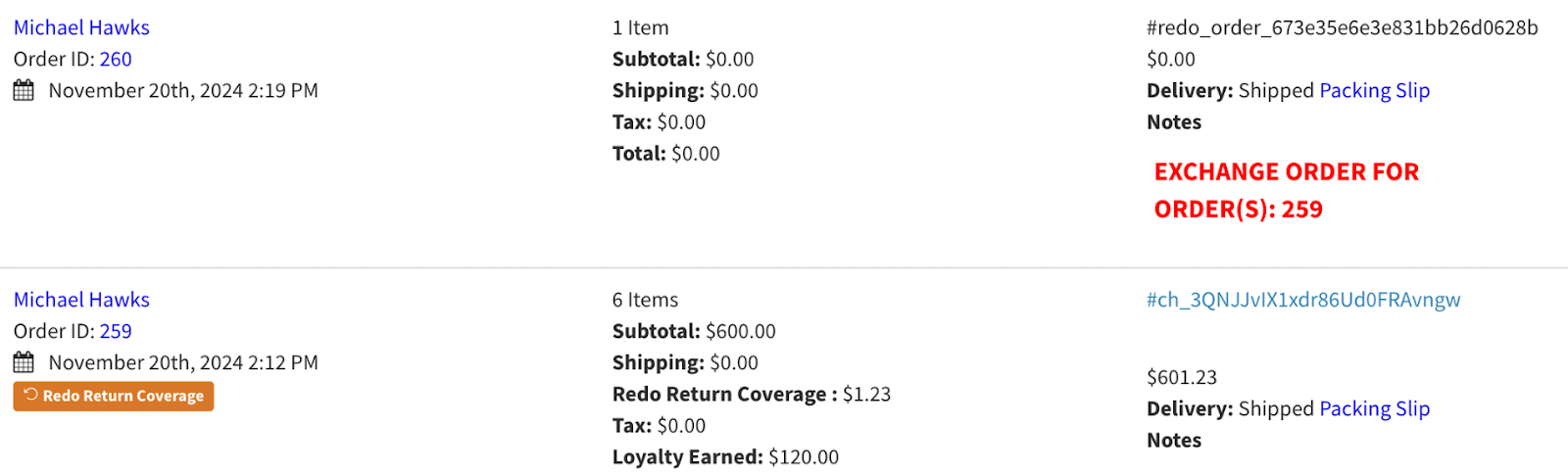This screenshot has height=474, width=1568.
Task: Open the #ch_3QNJJvIX1xdr86Ud0FRAvngw charge link
Action: pos(1303,301)
